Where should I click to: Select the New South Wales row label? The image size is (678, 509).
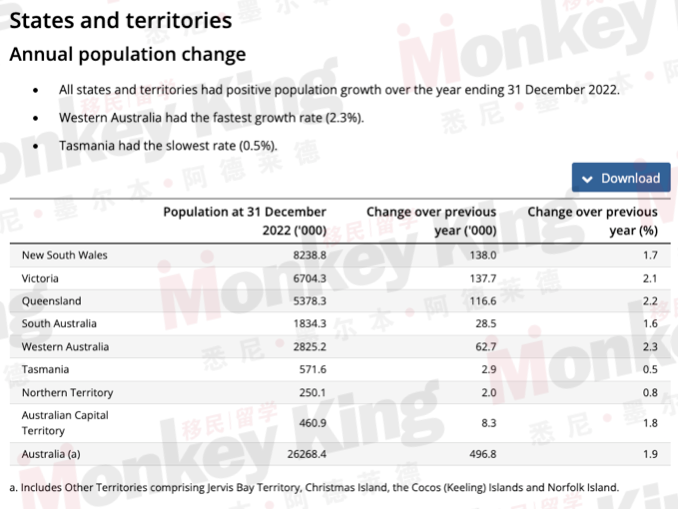click(x=64, y=255)
